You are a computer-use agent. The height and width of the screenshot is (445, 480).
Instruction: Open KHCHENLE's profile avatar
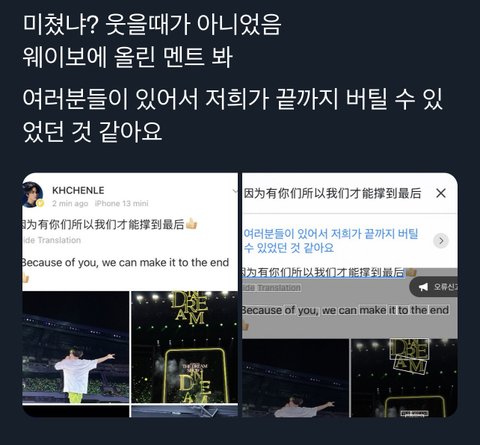click(33, 195)
